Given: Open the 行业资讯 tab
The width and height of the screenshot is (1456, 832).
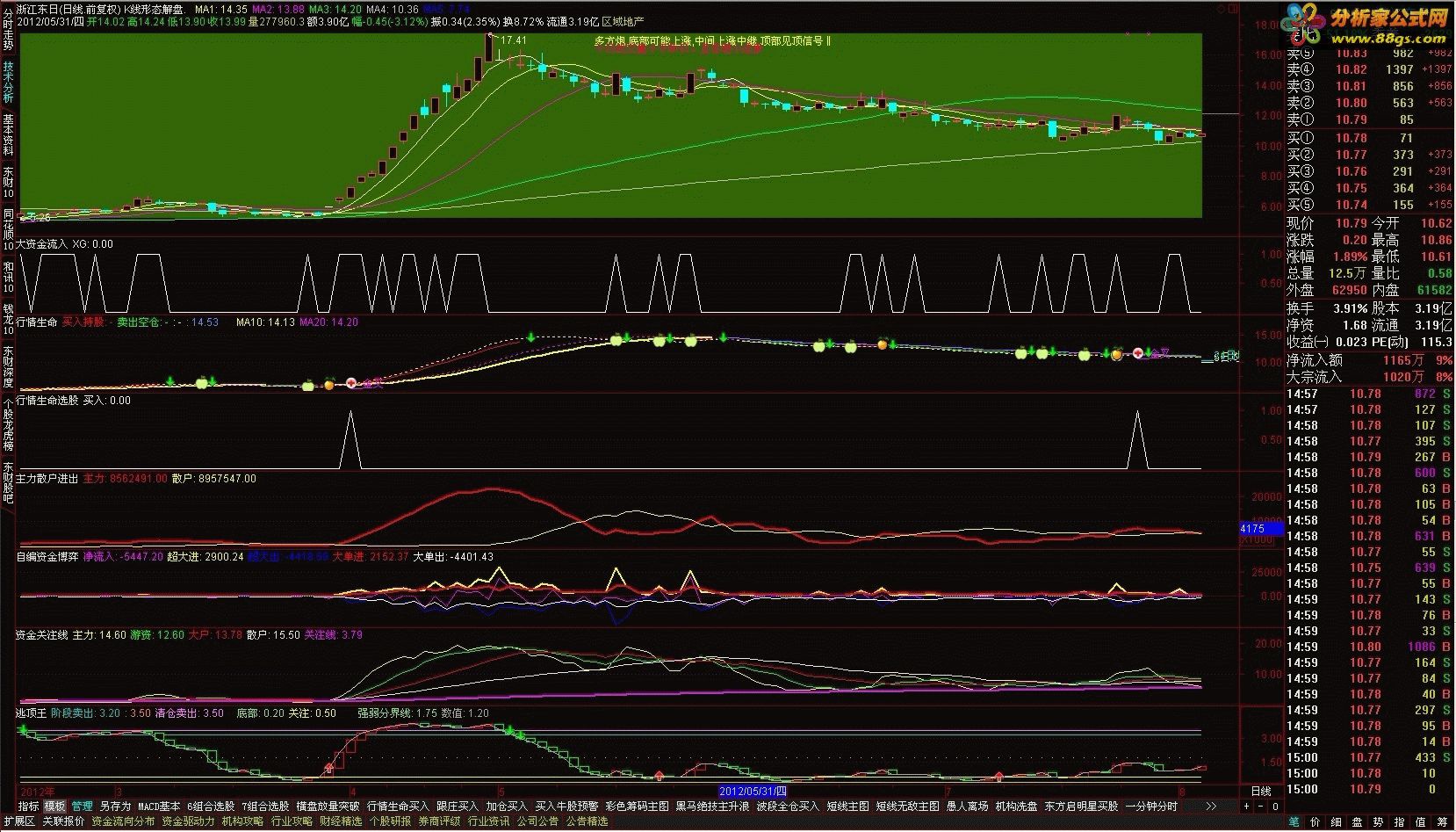Looking at the screenshot, I should [488, 821].
